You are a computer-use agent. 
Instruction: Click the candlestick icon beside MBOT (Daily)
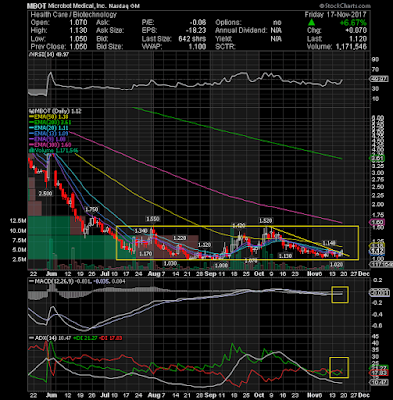[31, 111]
